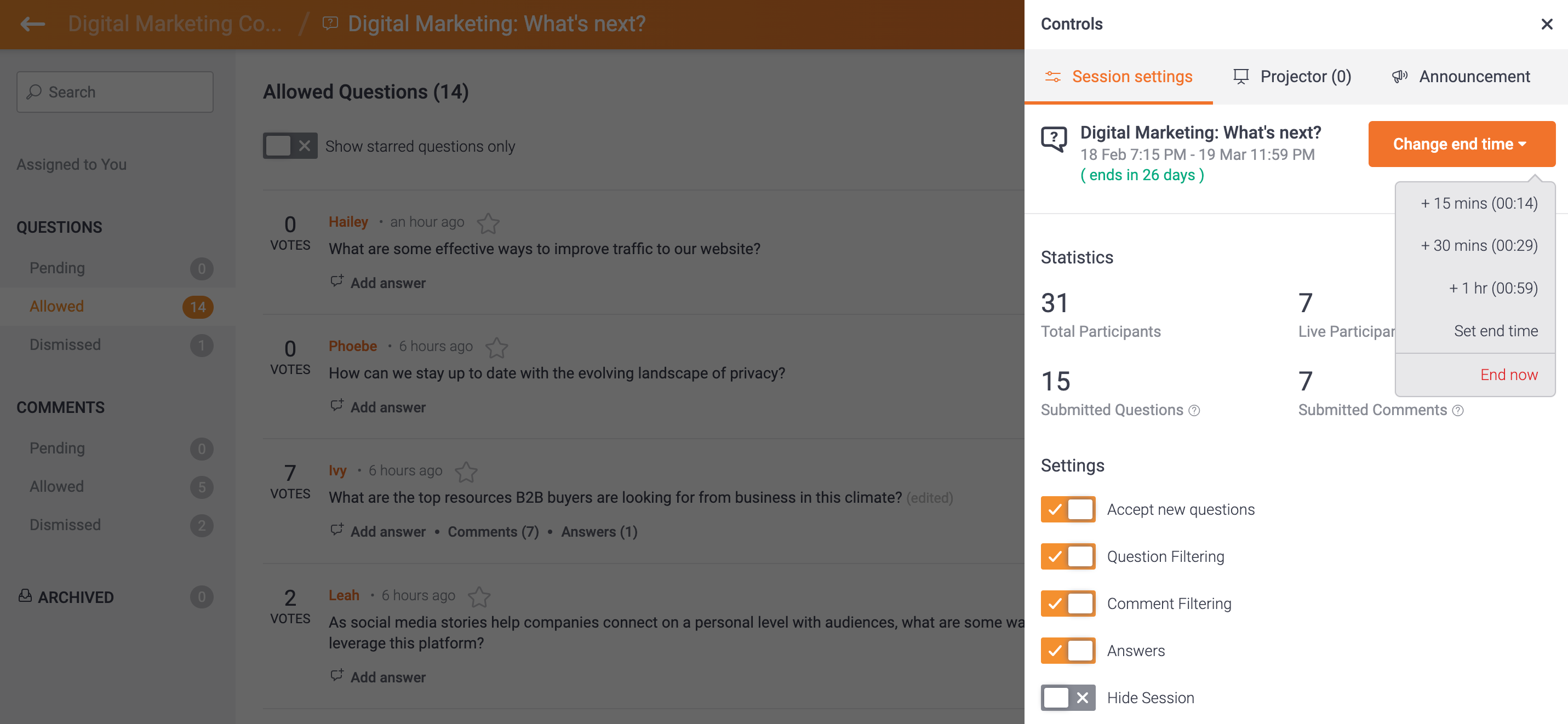
Task: Click the Projector screen icon
Action: coord(1240,77)
